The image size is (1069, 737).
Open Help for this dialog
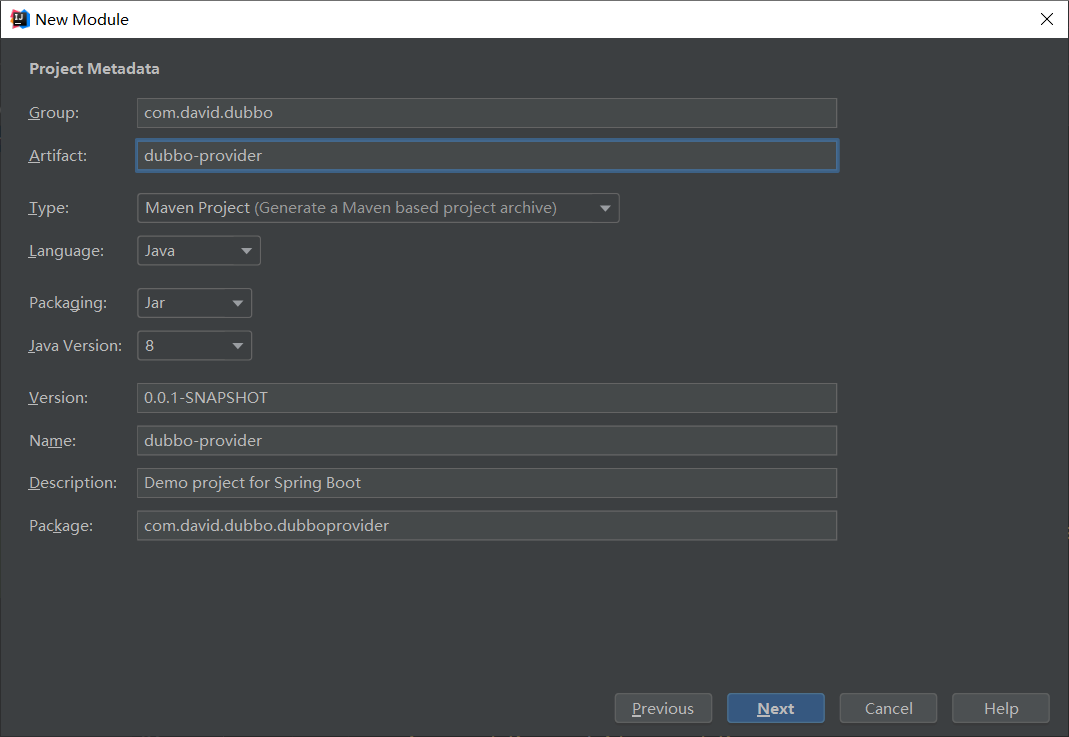tap(1000, 708)
